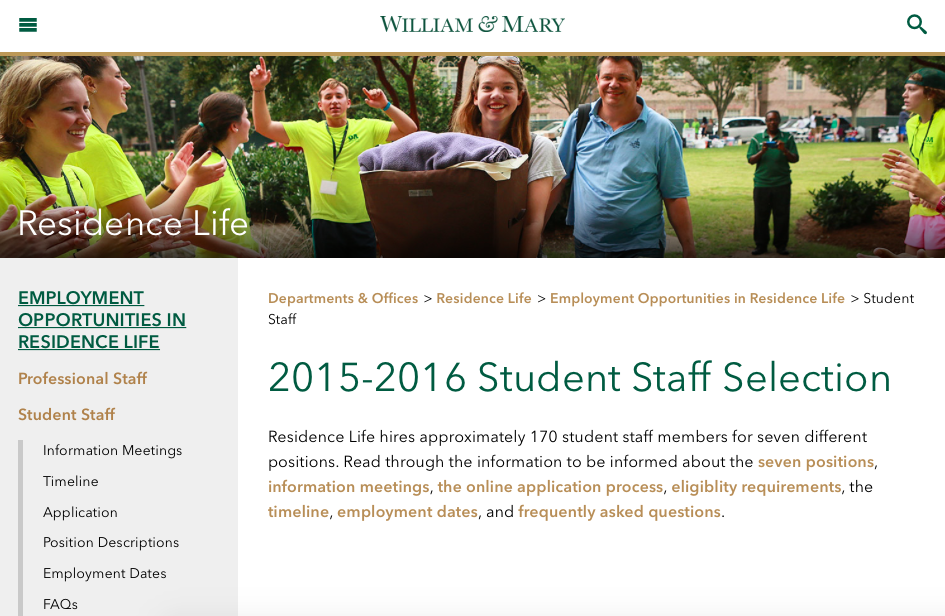Follow the eligiblity requirements link
The height and width of the screenshot is (616, 945).
756,486
